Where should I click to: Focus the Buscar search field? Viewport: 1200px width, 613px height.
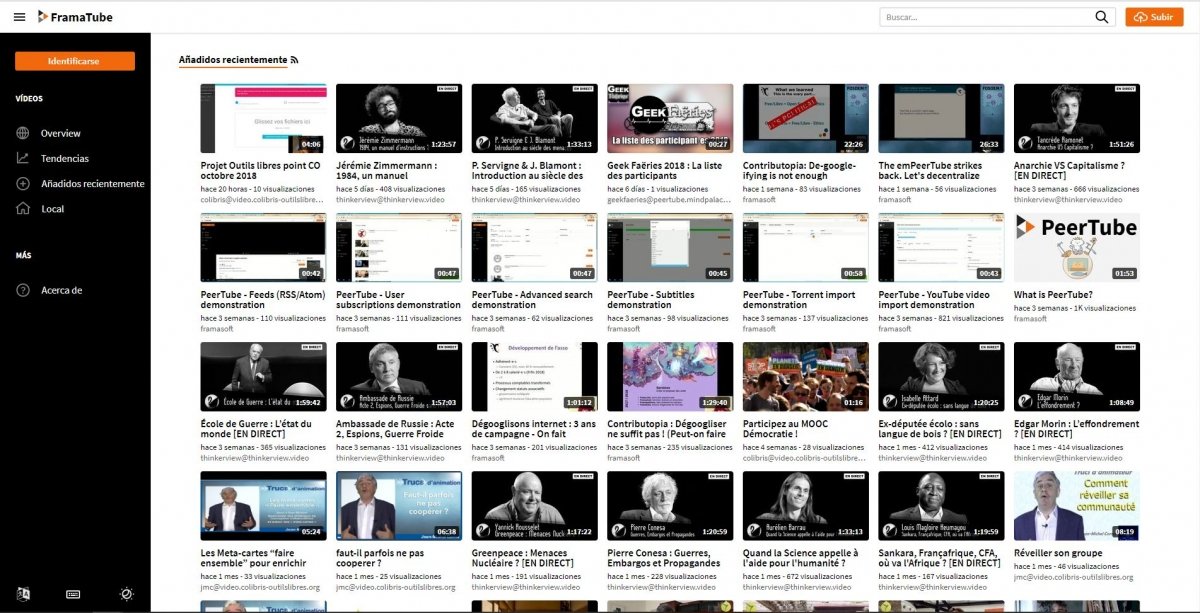click(x=987, y=17)
